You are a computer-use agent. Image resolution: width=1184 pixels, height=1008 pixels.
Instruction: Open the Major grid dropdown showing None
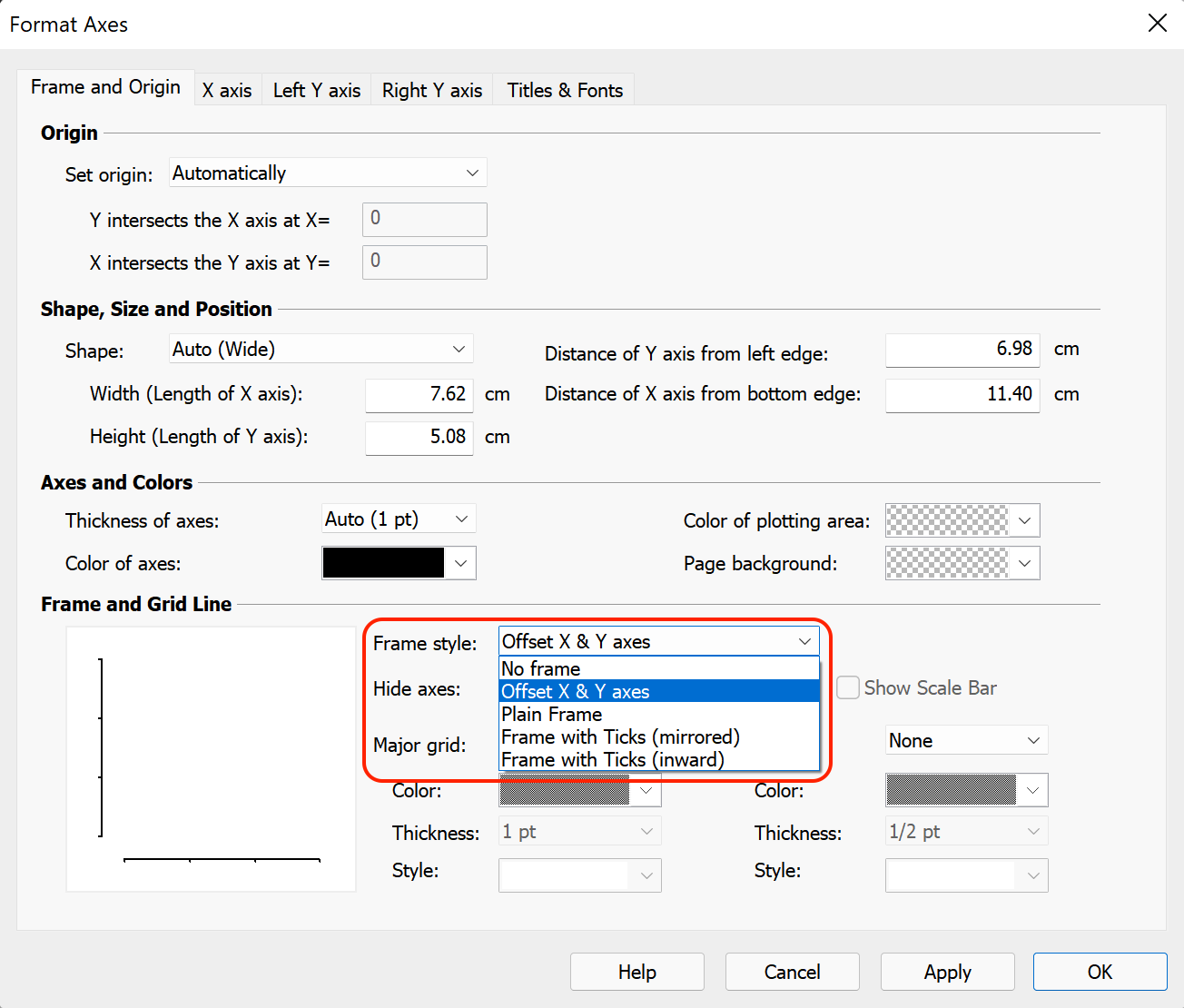[965, 740]
